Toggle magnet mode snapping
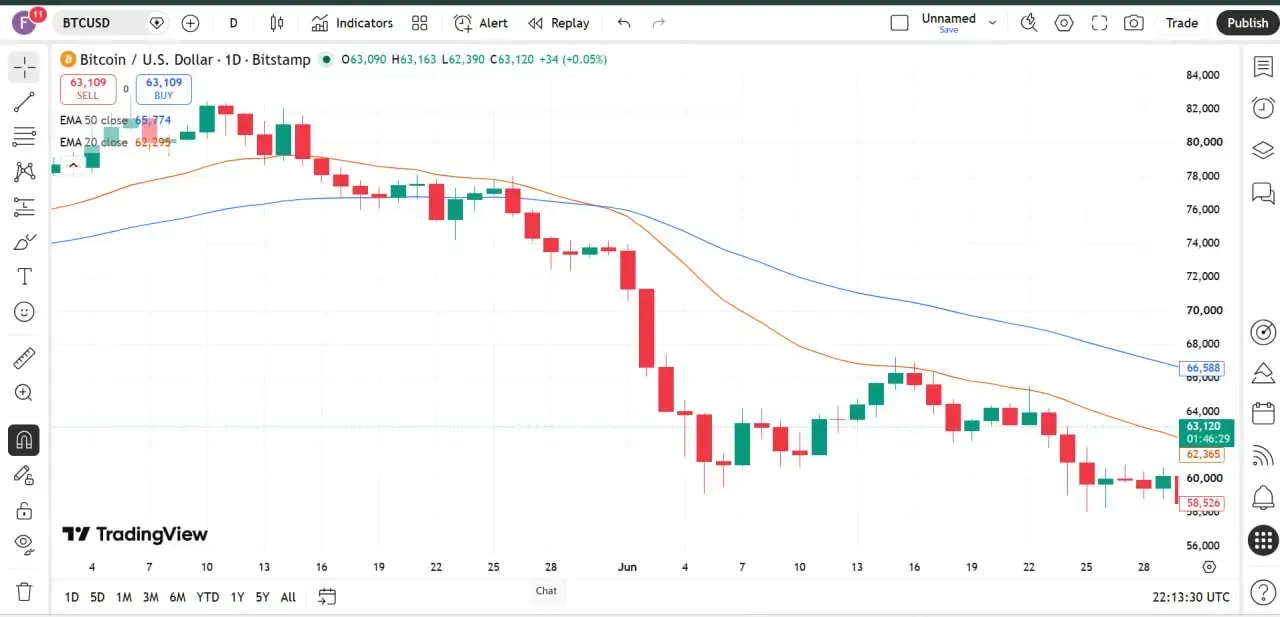The height and width of the screenshot is (617, 1280). tap(25, 439)
